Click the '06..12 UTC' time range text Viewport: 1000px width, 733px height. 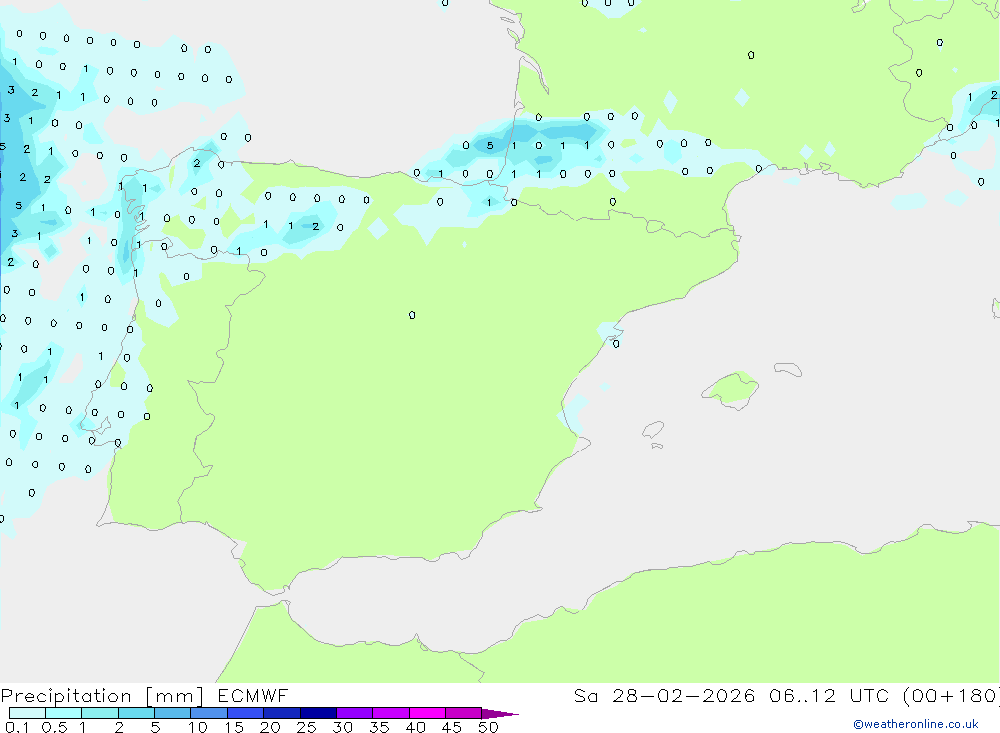point(829,696)
